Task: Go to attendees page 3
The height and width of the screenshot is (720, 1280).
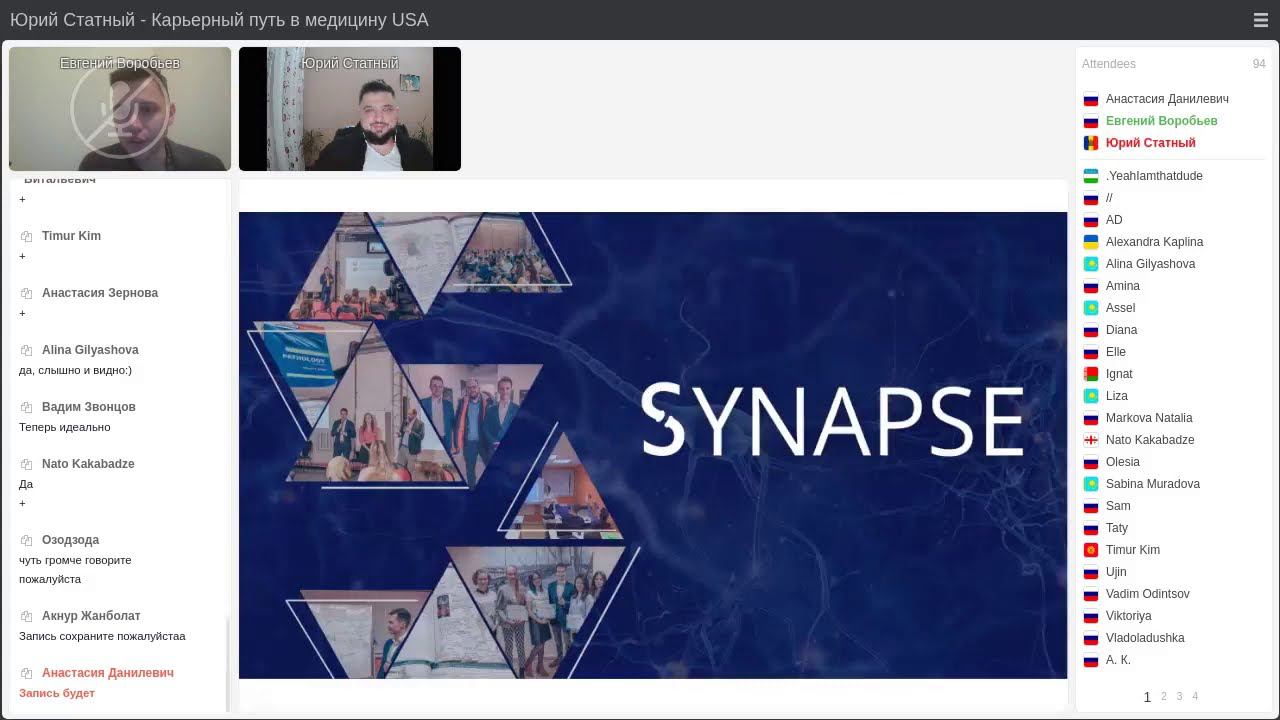Action: pyautogui.click(x=1179, y=696)
